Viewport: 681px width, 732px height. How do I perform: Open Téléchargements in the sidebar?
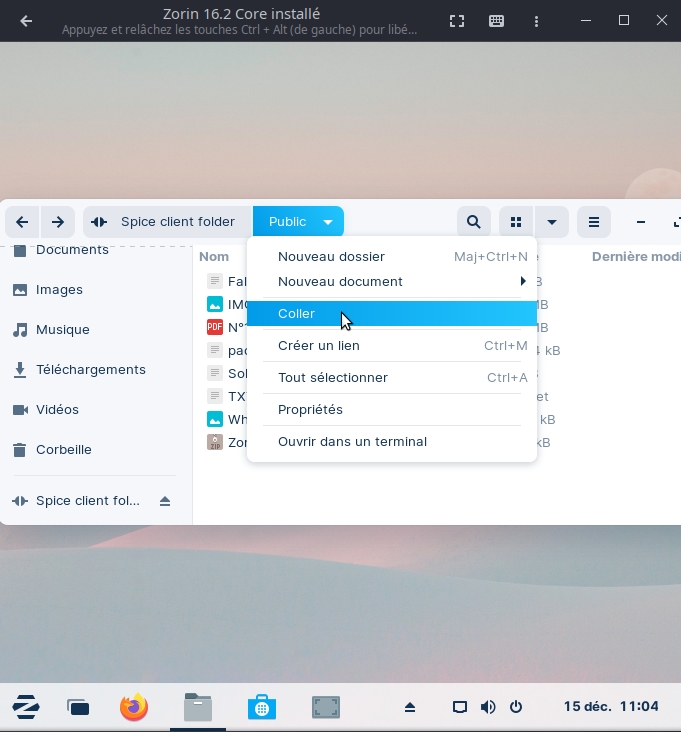(90, 370)
